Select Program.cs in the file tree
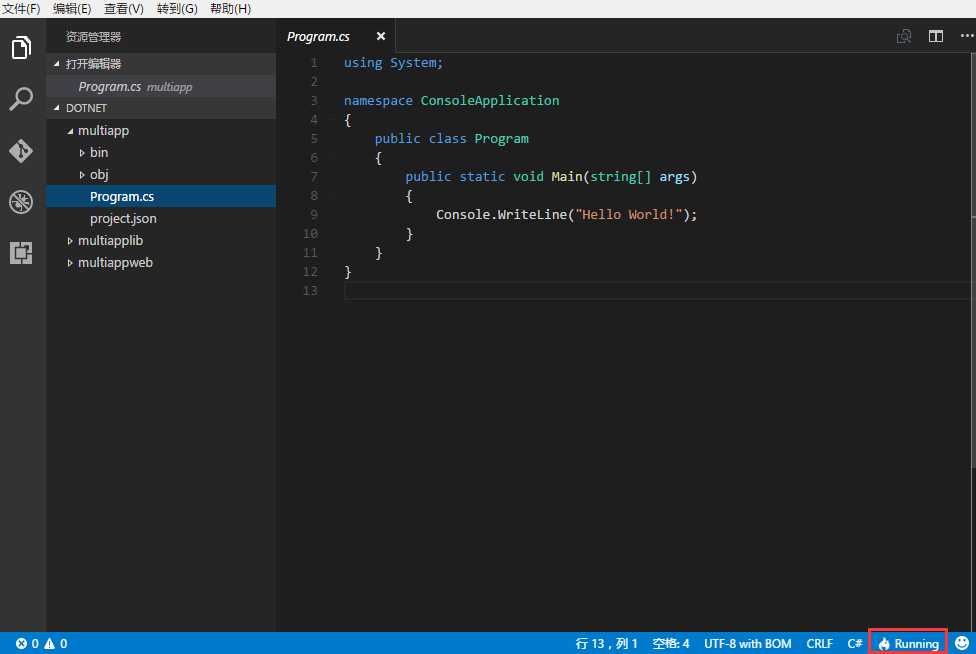Screen dimensions: 976x654 (x=161, y=197)
